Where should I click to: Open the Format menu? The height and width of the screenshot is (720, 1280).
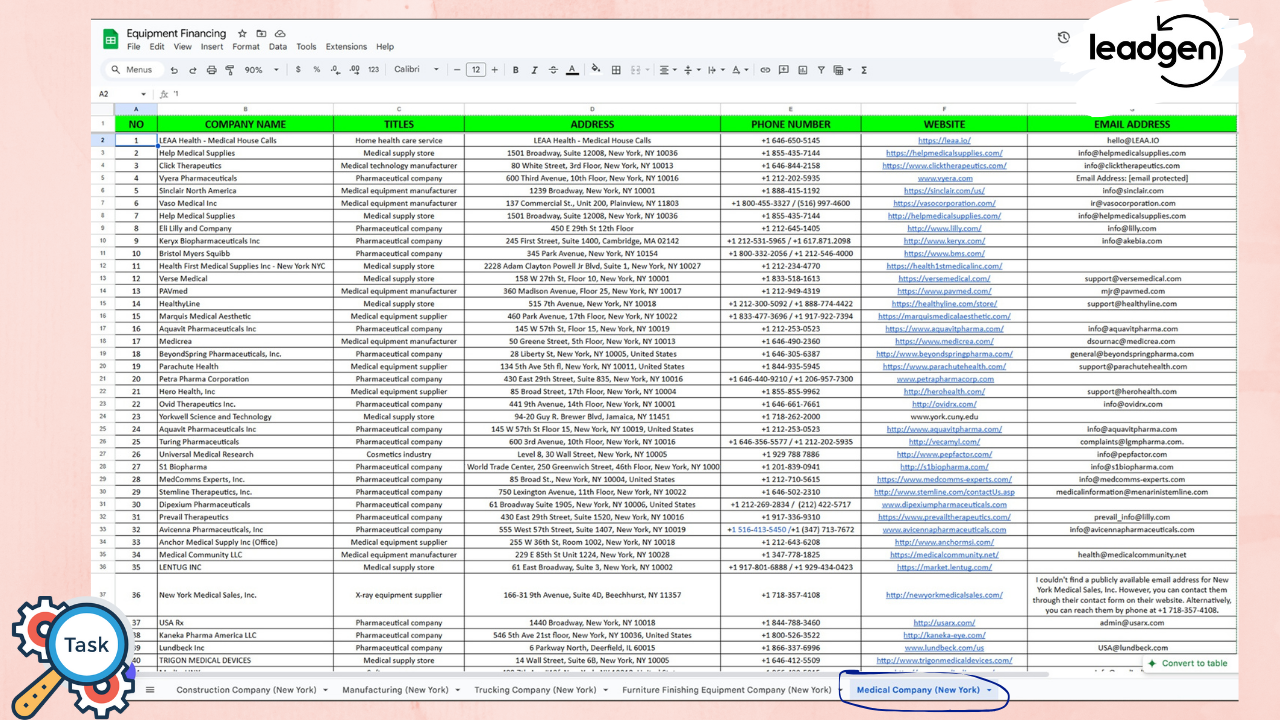tap(246, 47)
